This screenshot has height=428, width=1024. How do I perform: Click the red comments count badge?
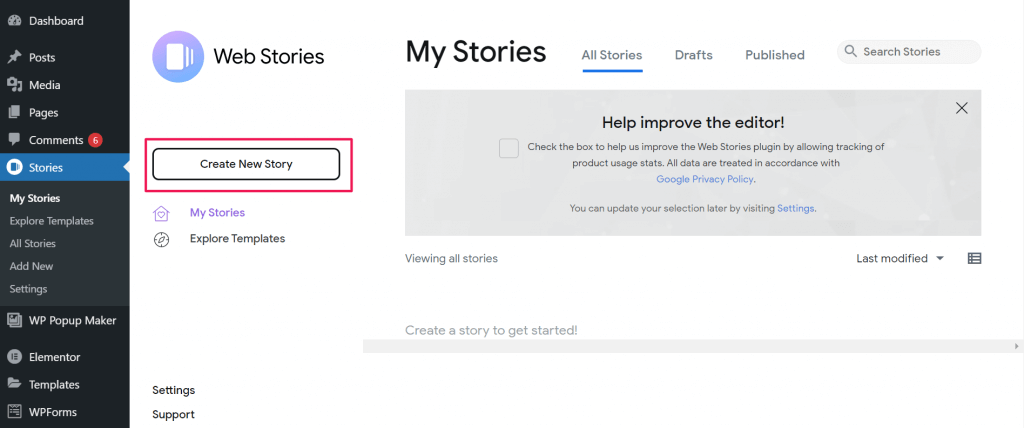(x=95, y=140)
